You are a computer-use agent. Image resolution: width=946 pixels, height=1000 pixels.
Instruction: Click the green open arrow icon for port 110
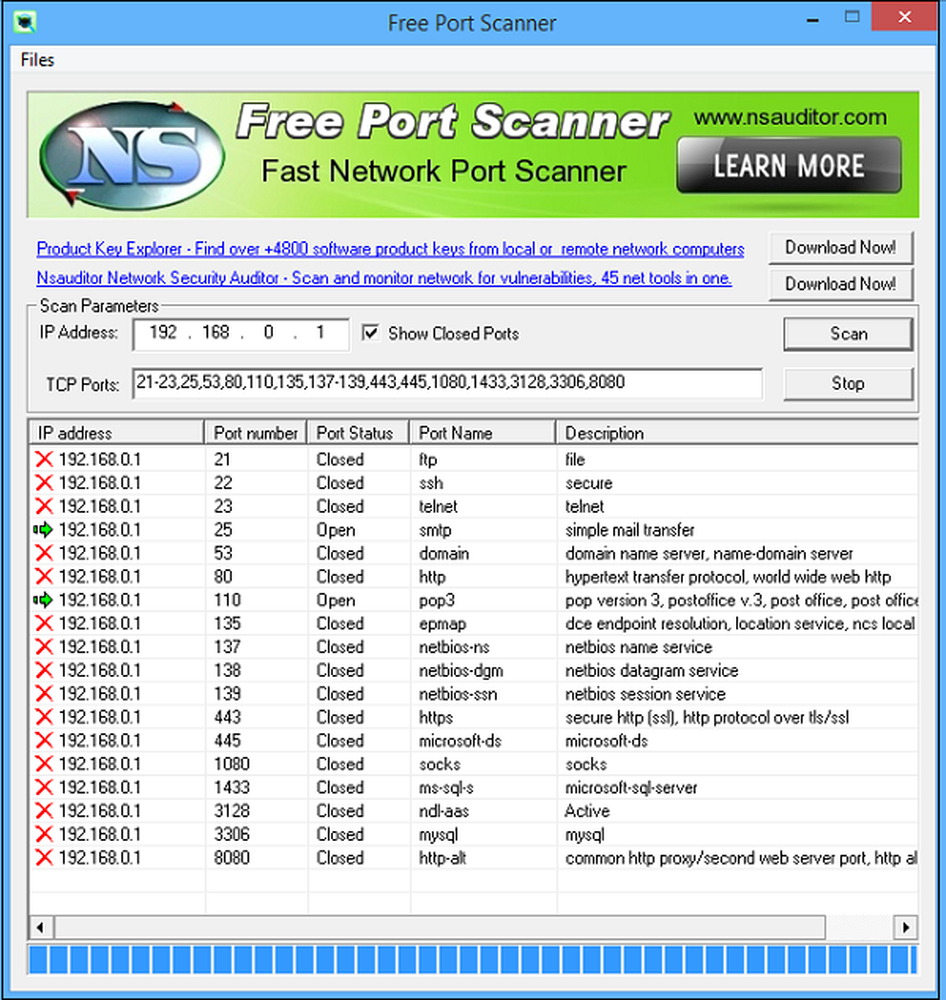(x=43, y=600)
